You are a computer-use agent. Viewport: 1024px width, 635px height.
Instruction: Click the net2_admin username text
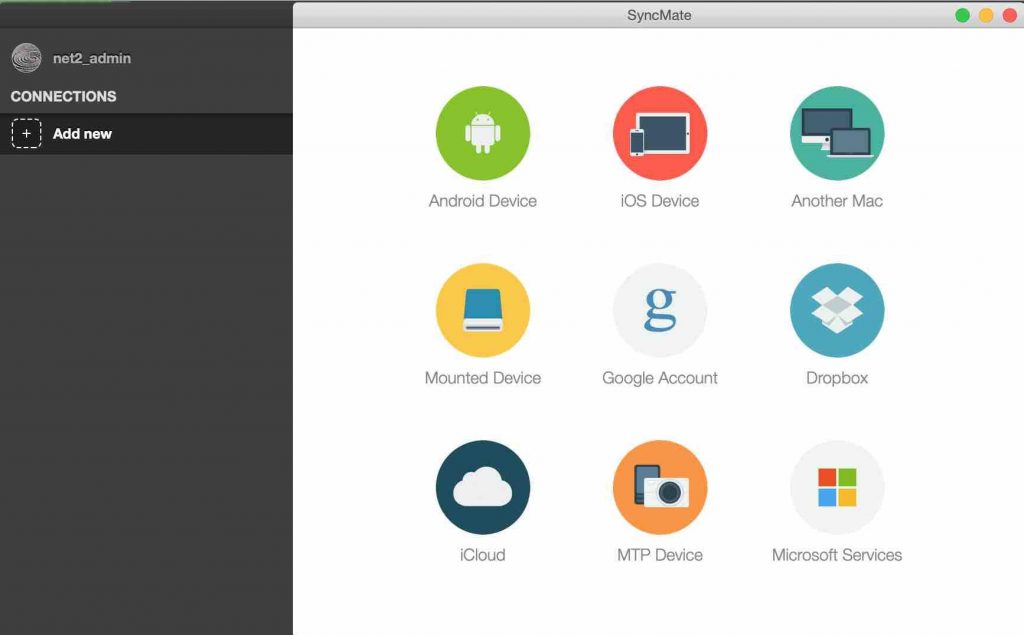pos(91,57)
